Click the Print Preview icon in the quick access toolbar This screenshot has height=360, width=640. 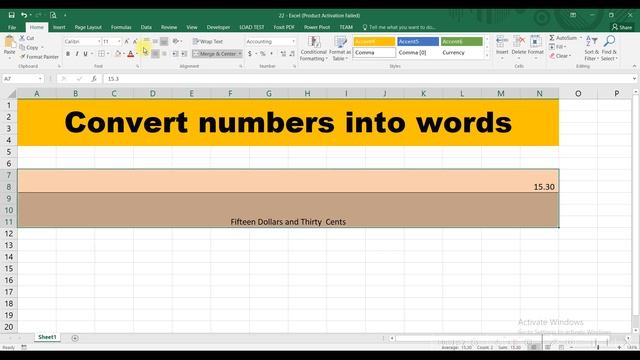pos(53,15)
